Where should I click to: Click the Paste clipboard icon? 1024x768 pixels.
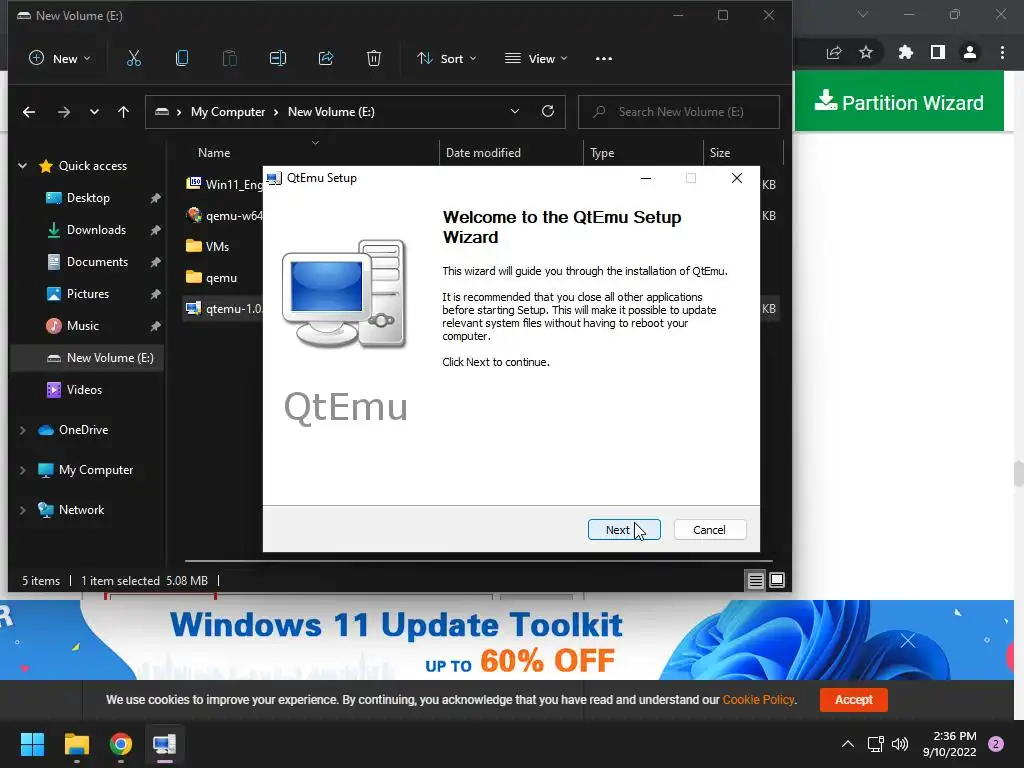tap(229, 59)
